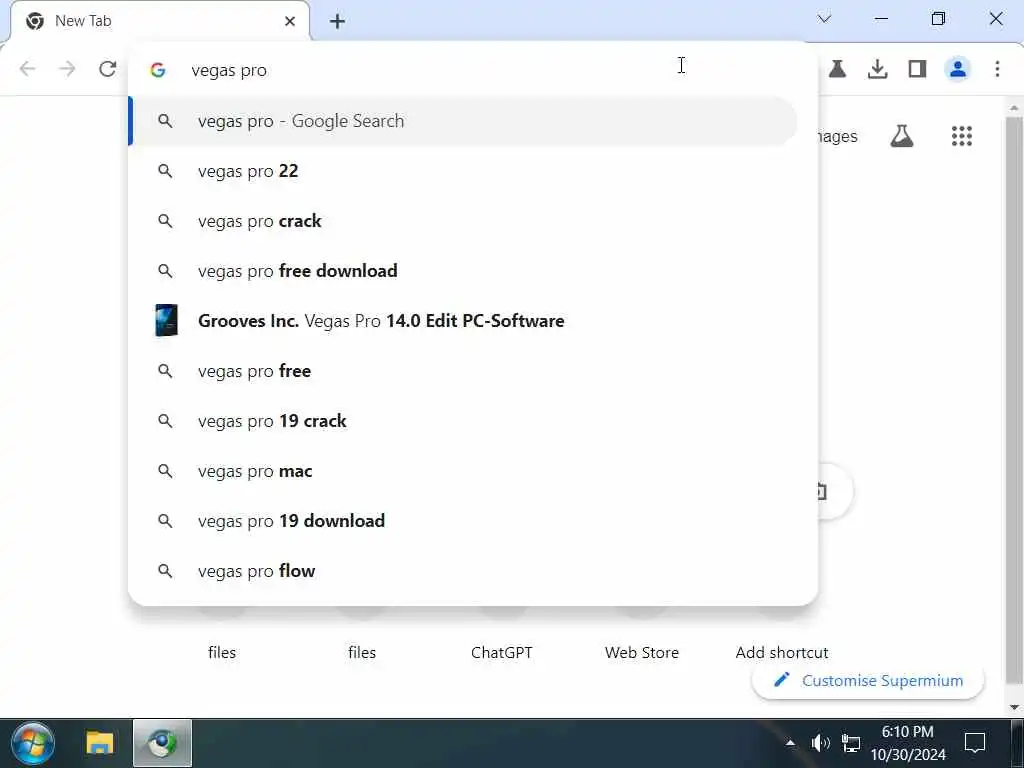Show hidden tray icons arrow

(790, 743)
